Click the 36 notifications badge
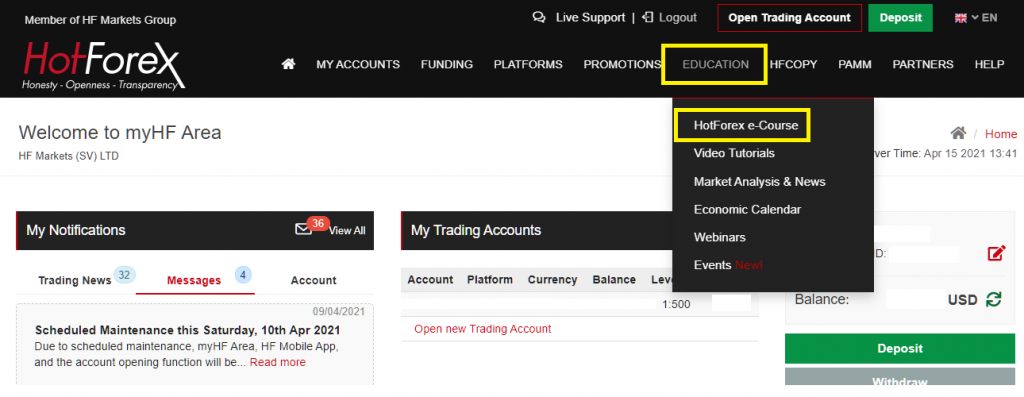 click(318, 223)
